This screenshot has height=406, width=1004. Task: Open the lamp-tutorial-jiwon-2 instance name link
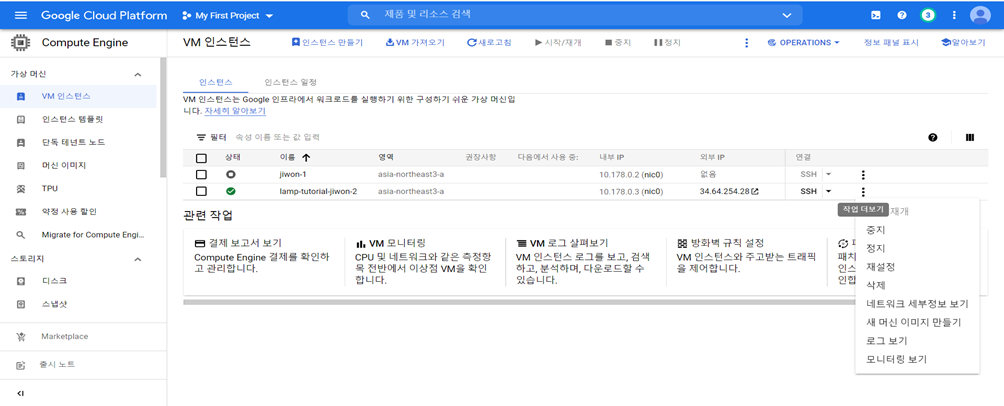[x=318, y=191]
